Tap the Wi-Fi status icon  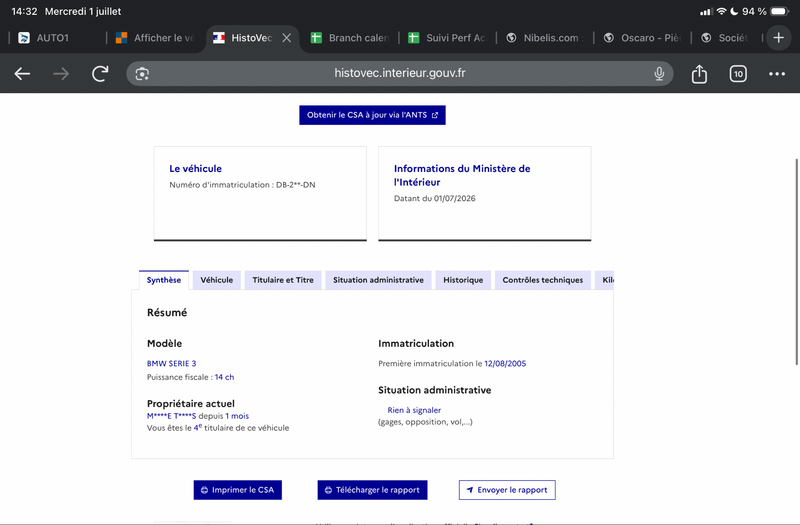click(721, 11)
